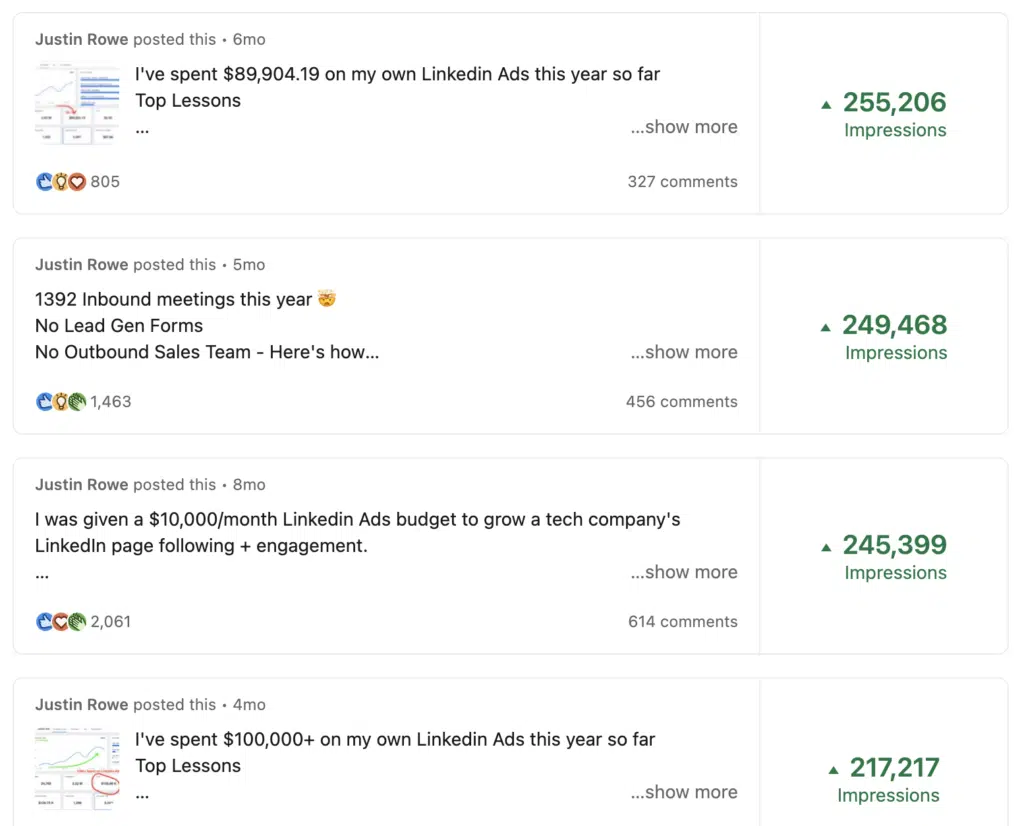View the 255,206 Impressions analytics
1024x826 pixels.
pyautogui.click(x=894, y=114)
